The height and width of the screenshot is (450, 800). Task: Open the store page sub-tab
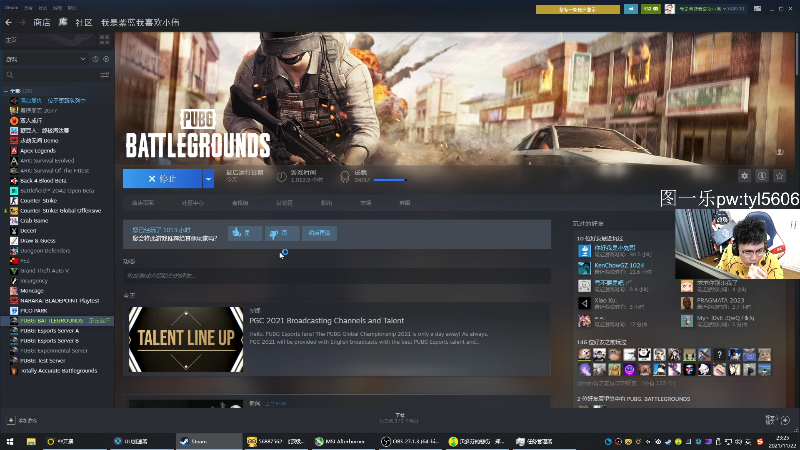click(143, 203)
